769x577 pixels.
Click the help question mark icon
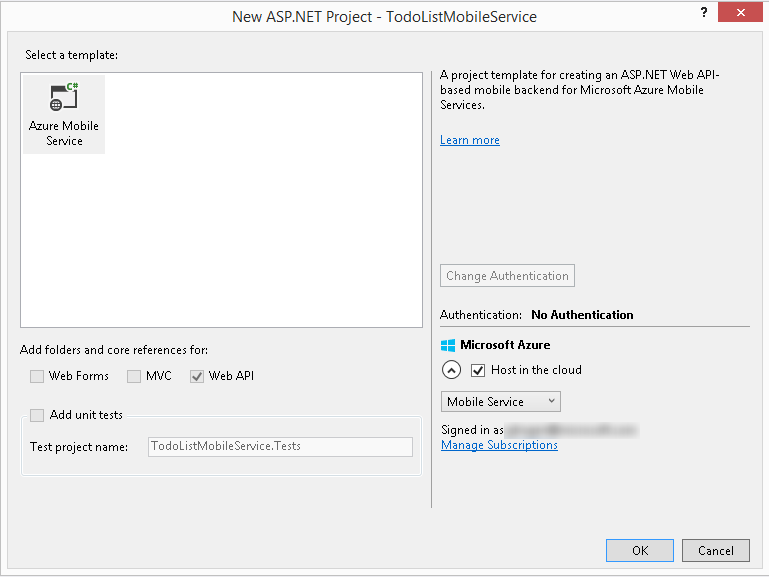point(704,13)
